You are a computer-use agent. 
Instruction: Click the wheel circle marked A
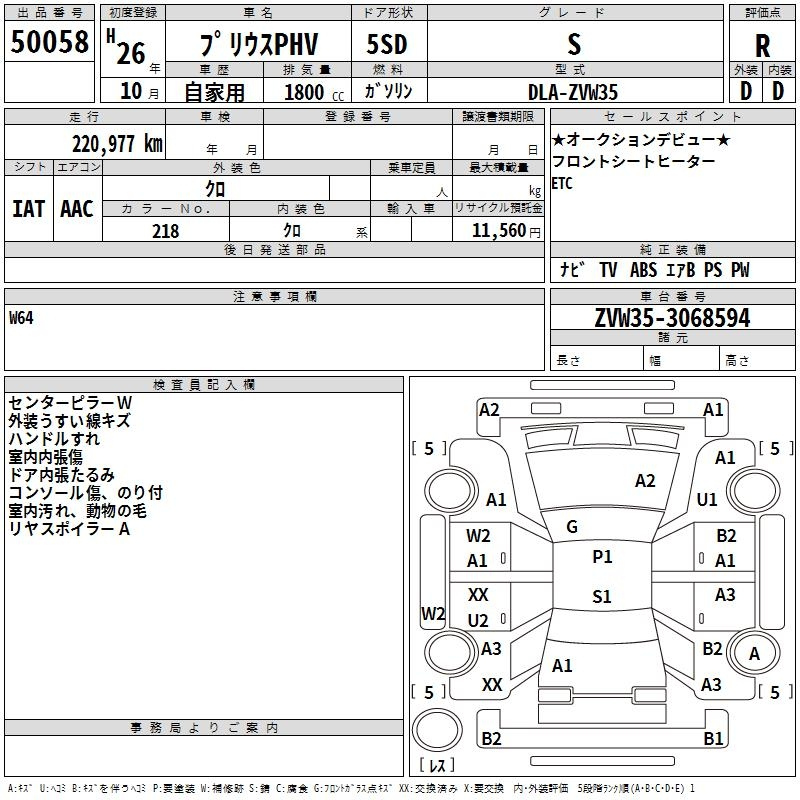[754, 653]
